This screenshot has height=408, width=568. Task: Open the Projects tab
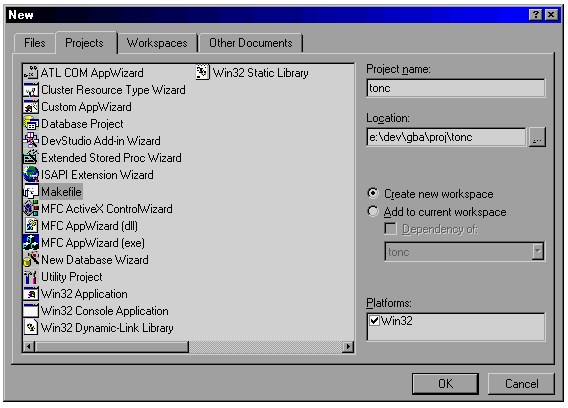click(x=85, y=43)
